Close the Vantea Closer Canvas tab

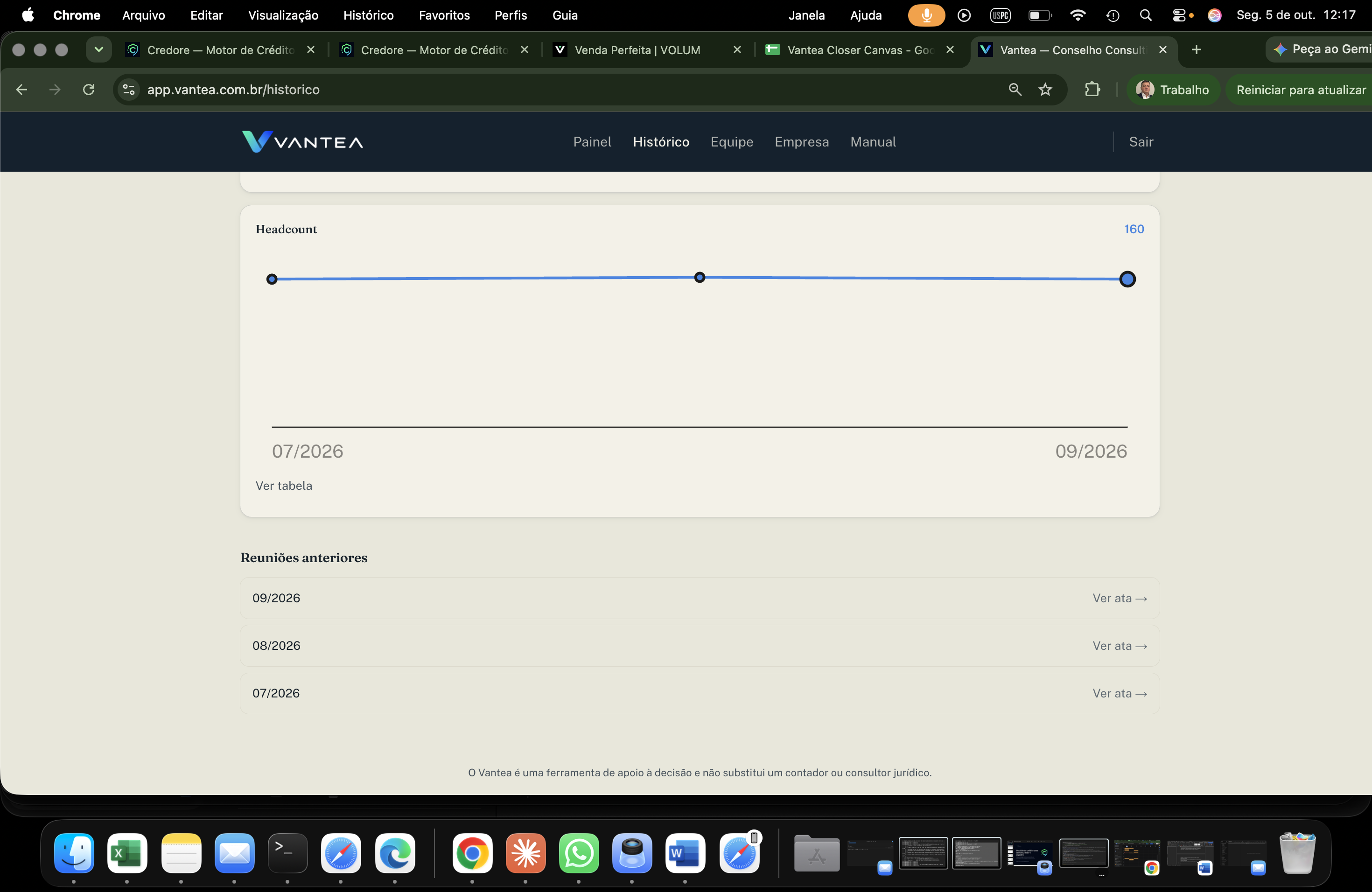(x=950, y=50)
